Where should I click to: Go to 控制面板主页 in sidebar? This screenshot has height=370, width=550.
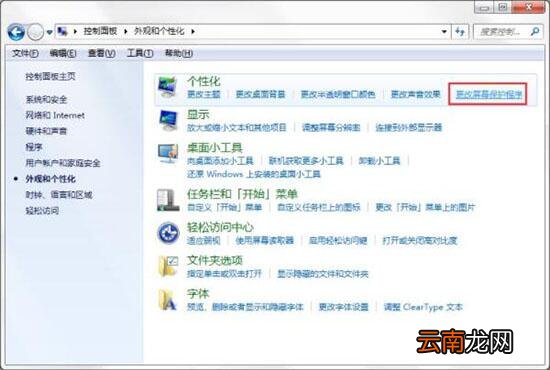click(x=51, y=76)
